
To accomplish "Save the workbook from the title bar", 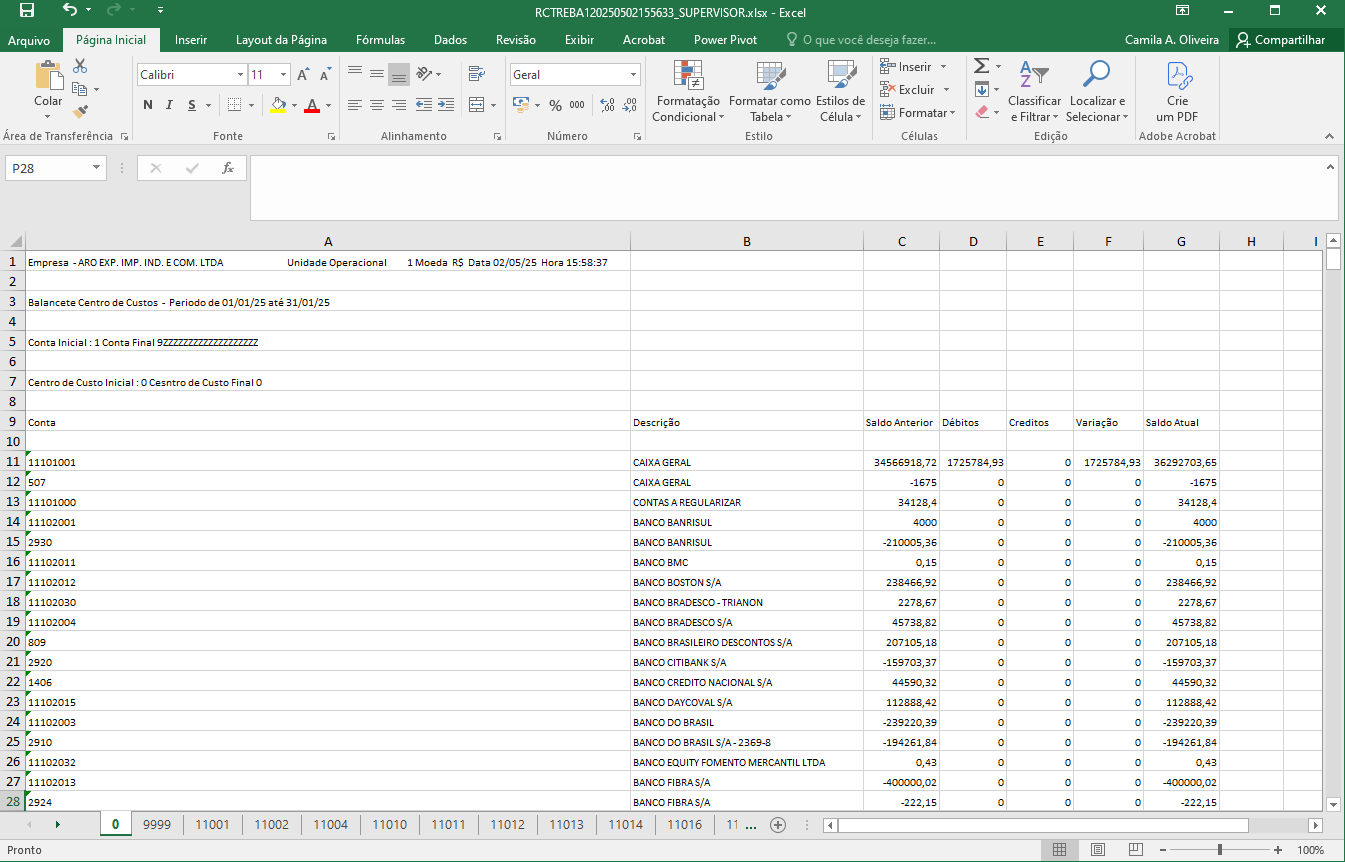I will click(27, 12).
